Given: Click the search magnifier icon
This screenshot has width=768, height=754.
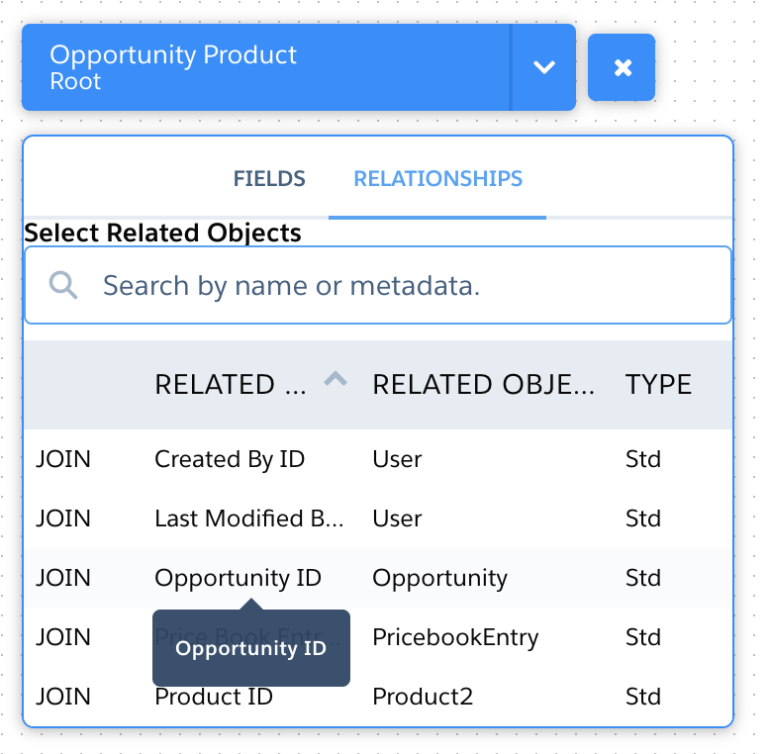Looking at the screenshot, I should click(64, 286).
